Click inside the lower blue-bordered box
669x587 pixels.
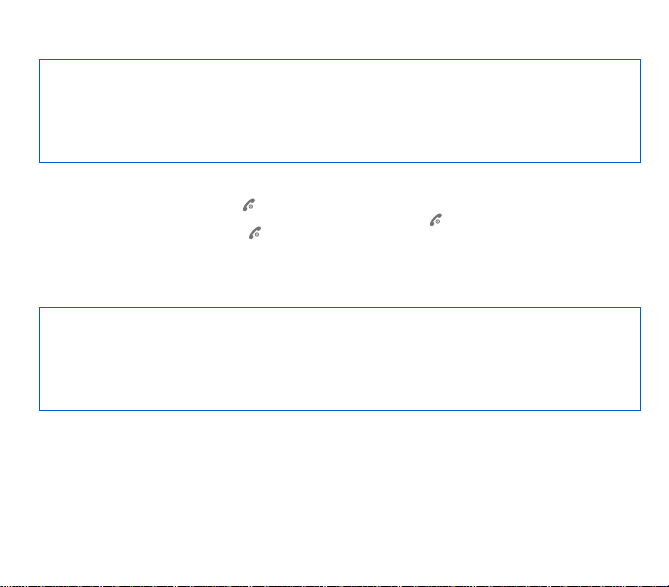(340, 359)
